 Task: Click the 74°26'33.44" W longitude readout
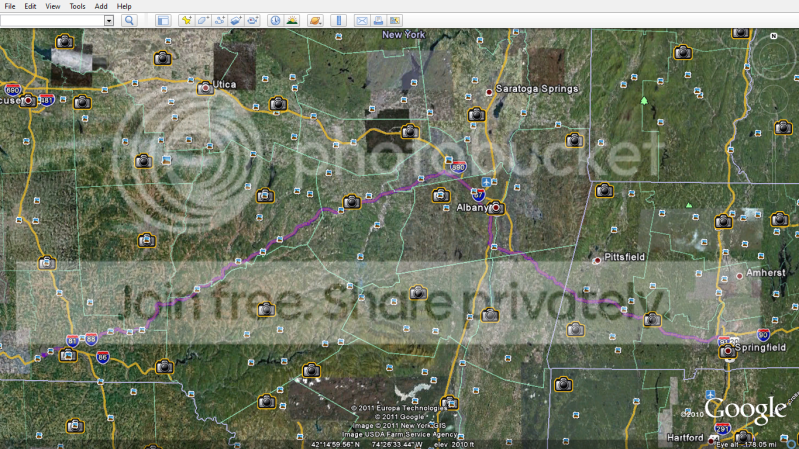pyautogui.click(x=397, y=444)
